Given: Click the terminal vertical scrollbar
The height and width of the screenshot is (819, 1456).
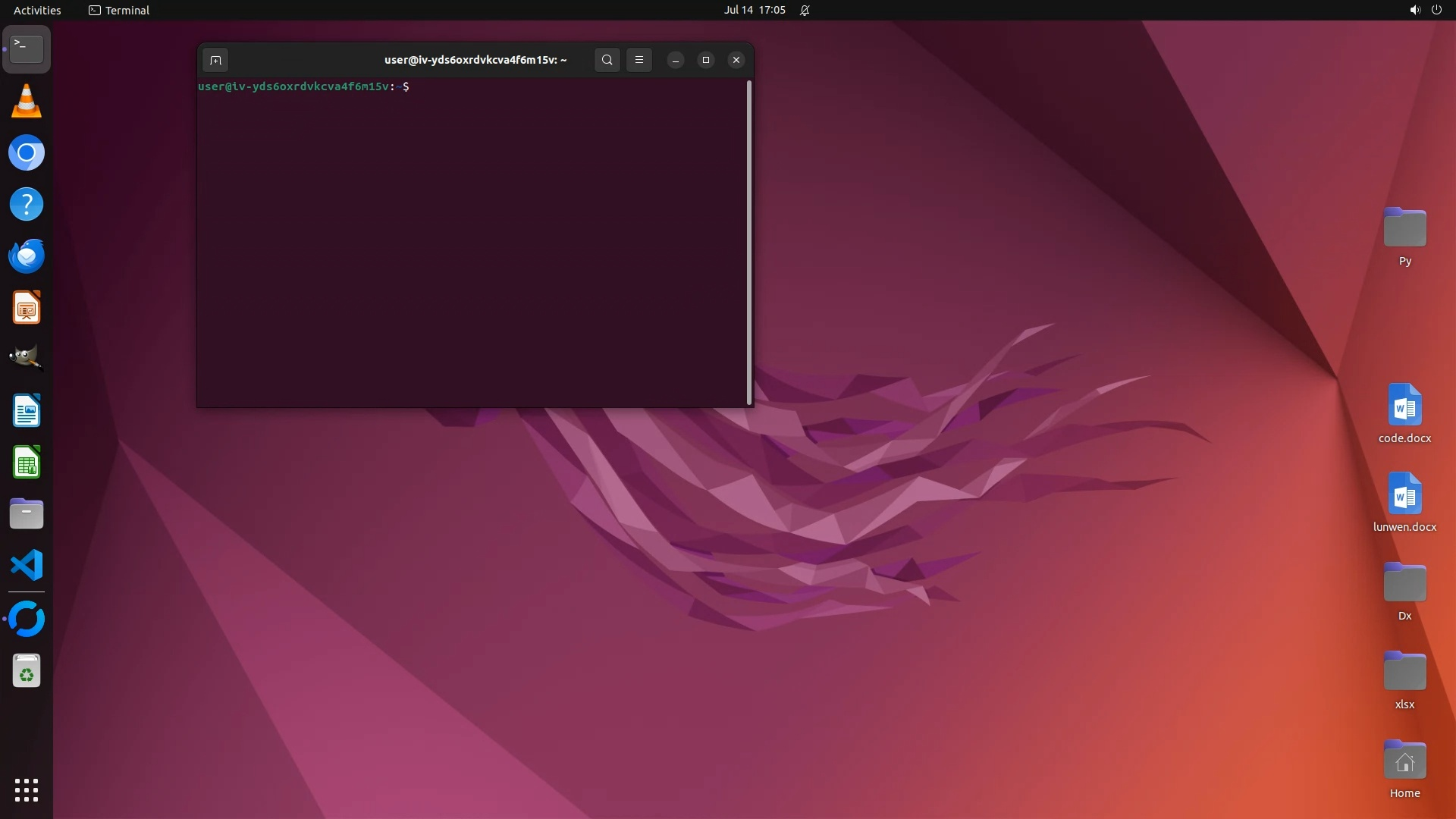Looking at the screenshot, I should [749, 243].
